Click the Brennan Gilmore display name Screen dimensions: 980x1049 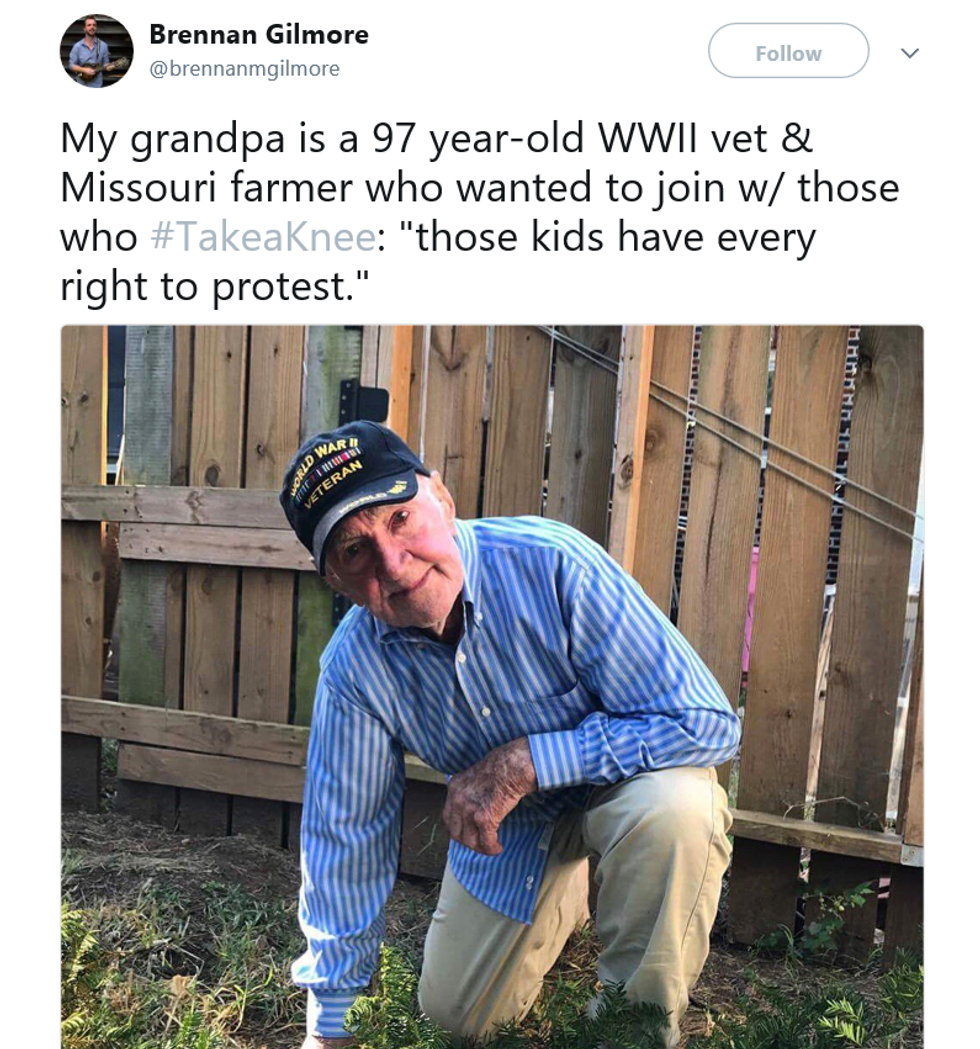259,34
